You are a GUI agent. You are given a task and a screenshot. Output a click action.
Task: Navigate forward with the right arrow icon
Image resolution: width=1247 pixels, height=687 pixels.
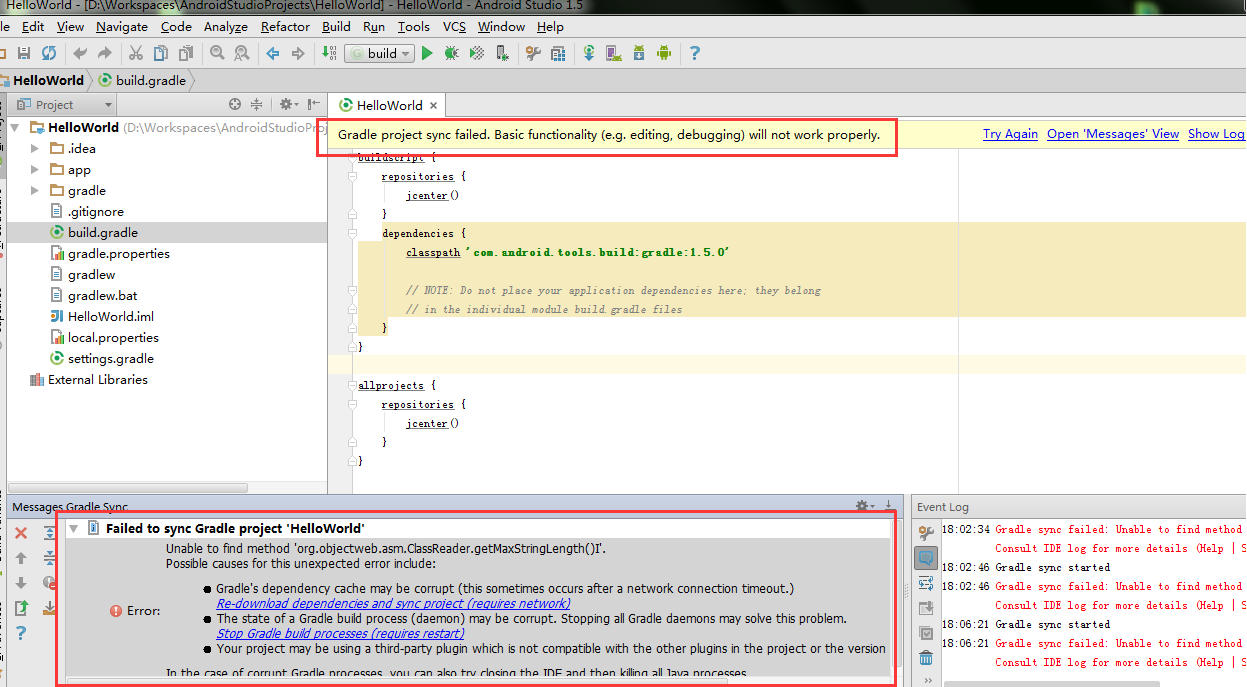click(x=297, y=53)
